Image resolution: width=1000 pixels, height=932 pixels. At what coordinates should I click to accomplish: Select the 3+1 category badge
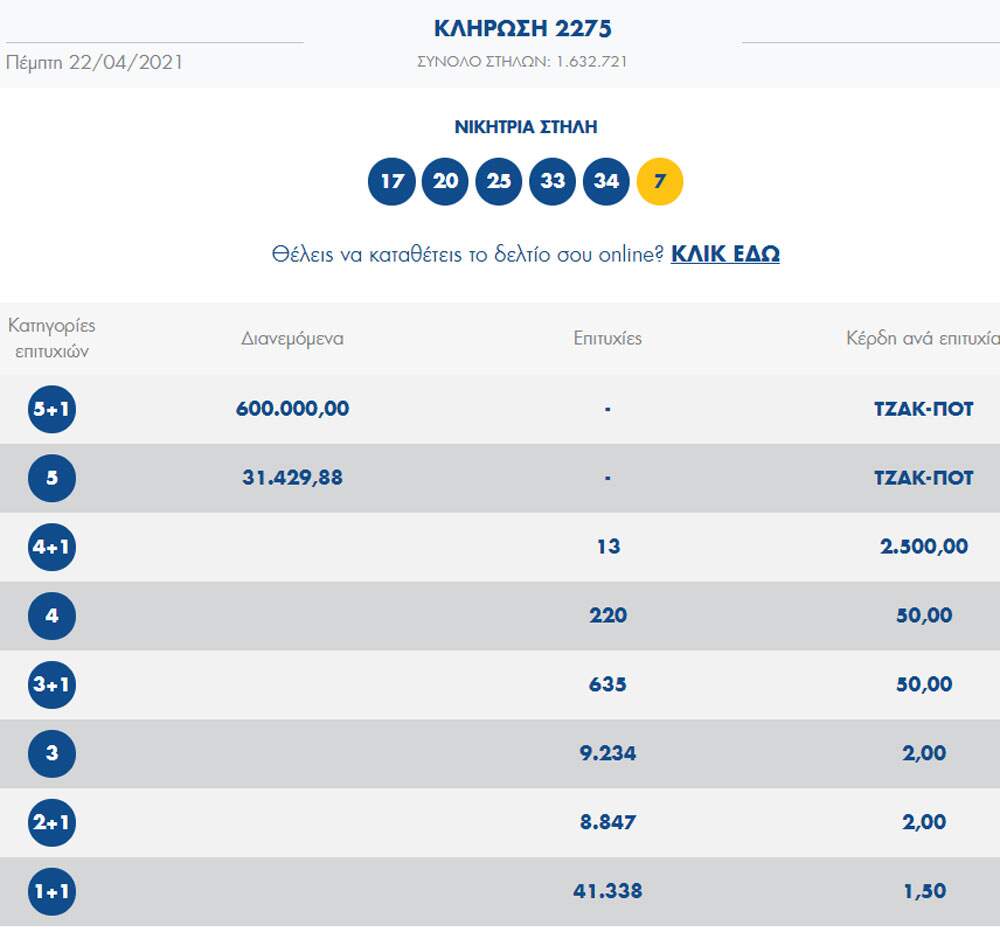click(52, 685)
